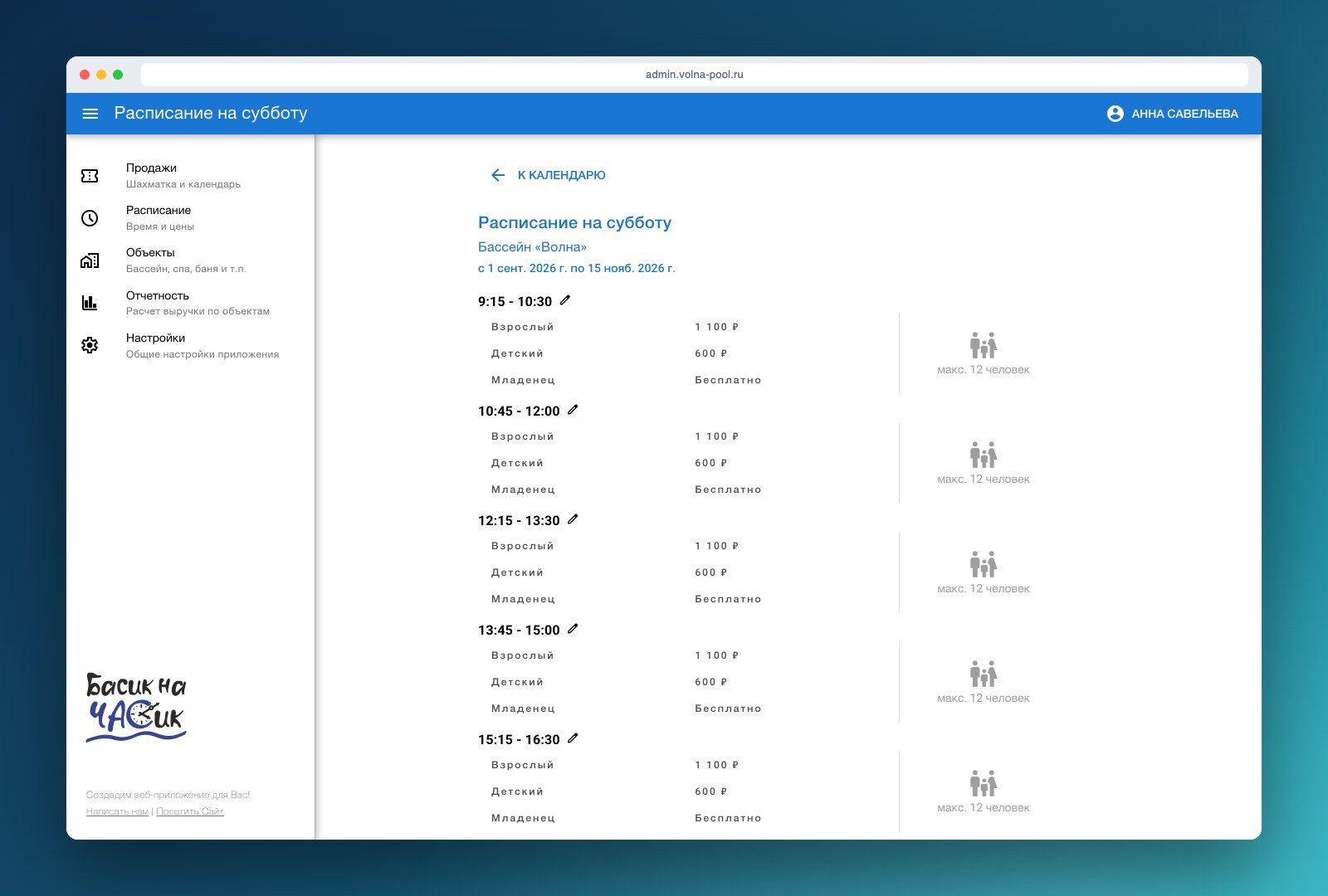1328x896 pixels.
Task: Click the clock icon for Расписание
Action: point(90,218)
